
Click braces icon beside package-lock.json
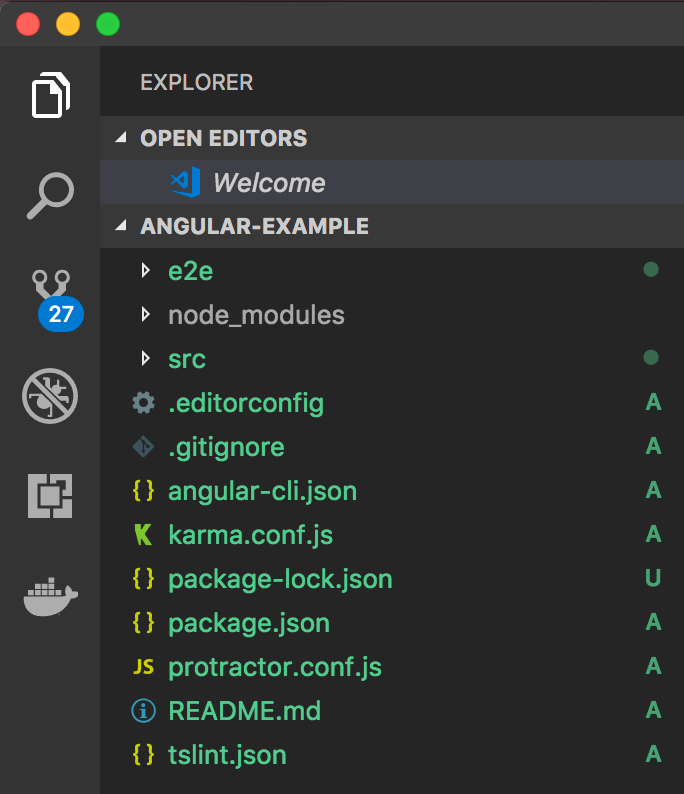pos(143,579)
